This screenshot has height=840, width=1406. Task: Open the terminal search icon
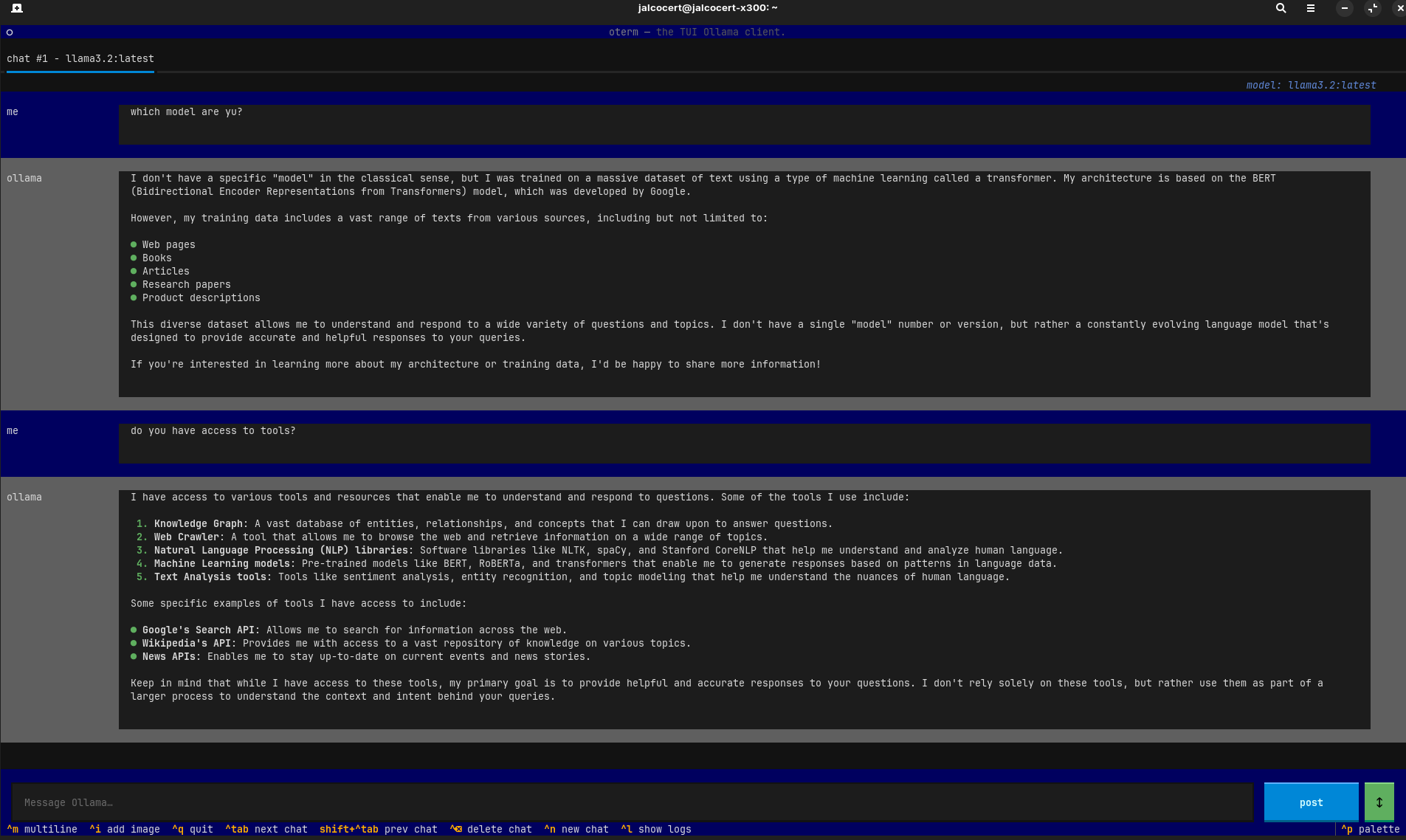point(1281,8)
